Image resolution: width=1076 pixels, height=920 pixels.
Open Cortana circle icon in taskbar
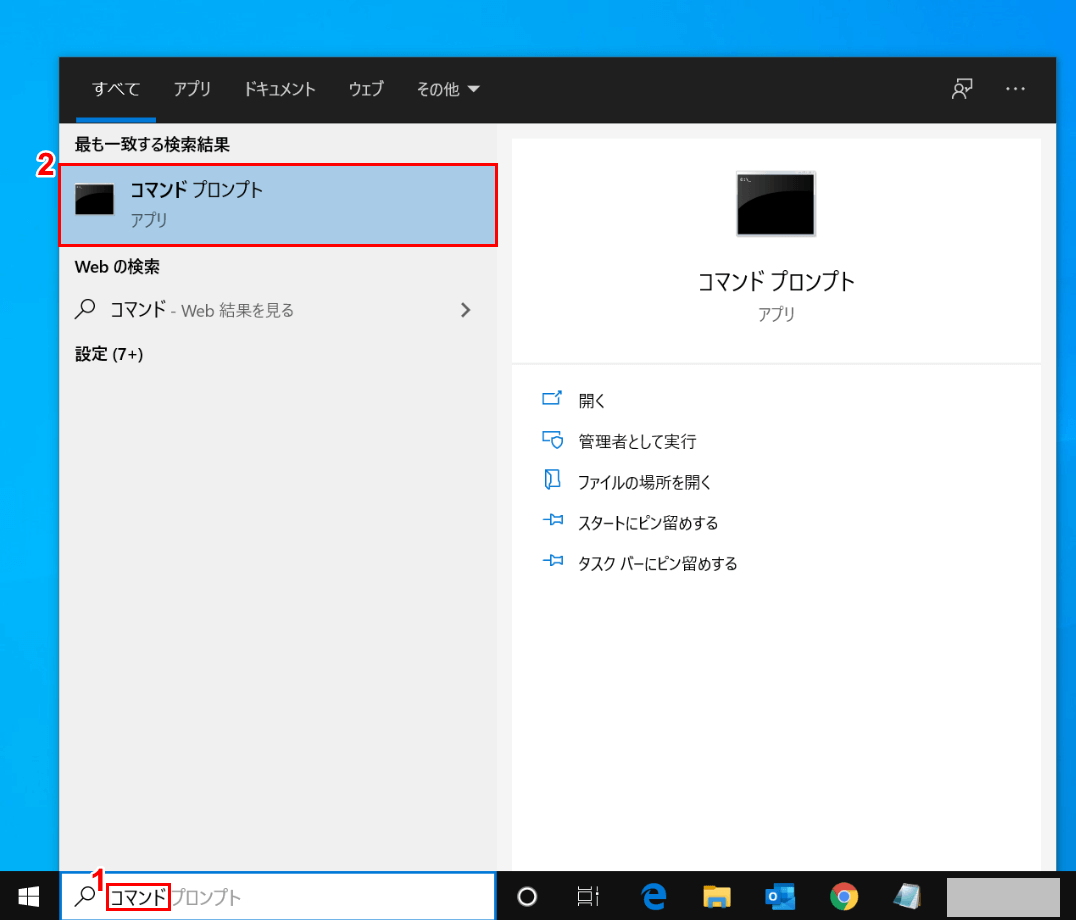527,896
